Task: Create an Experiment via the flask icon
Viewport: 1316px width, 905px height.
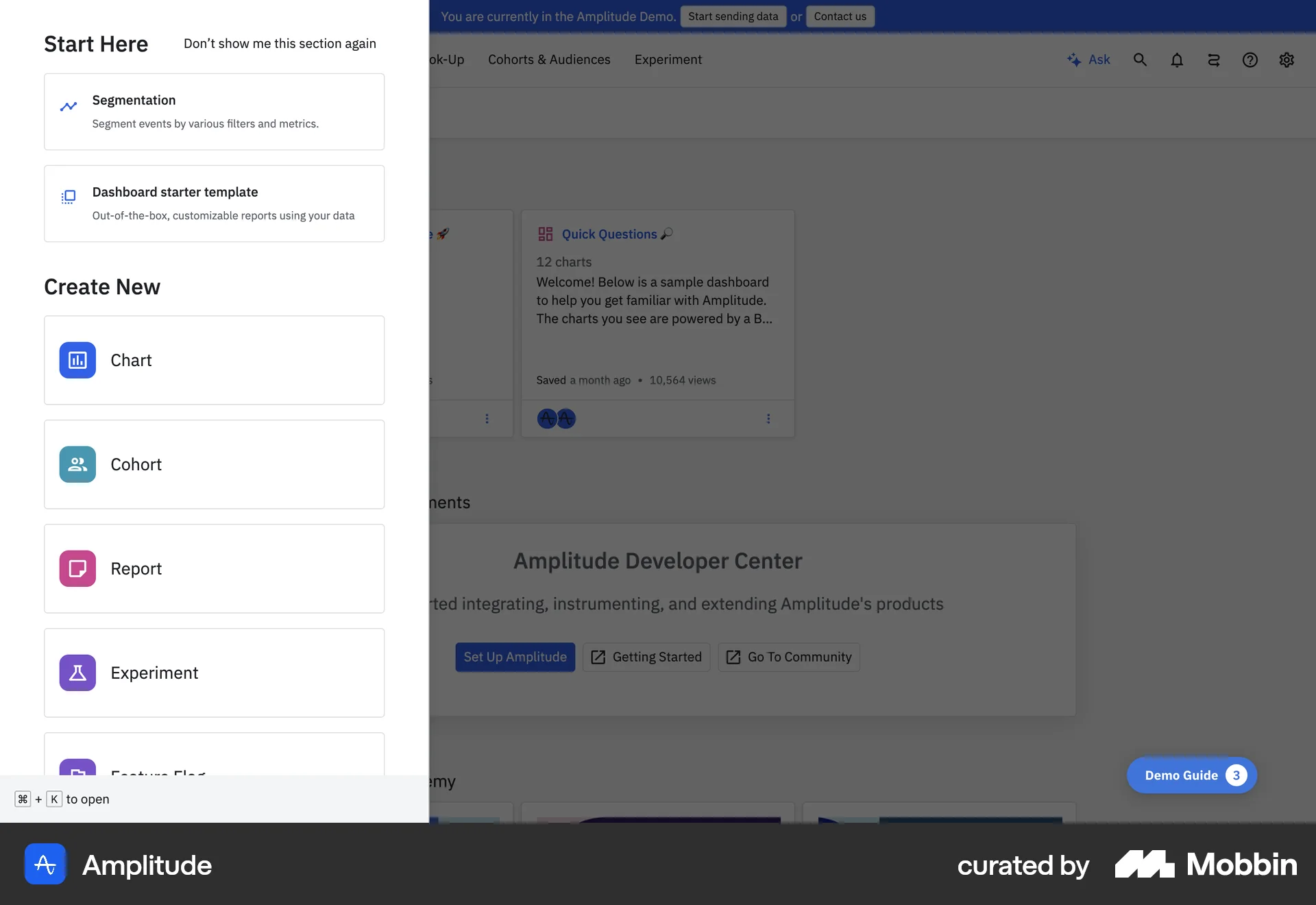Action: (x=77, y=673)
